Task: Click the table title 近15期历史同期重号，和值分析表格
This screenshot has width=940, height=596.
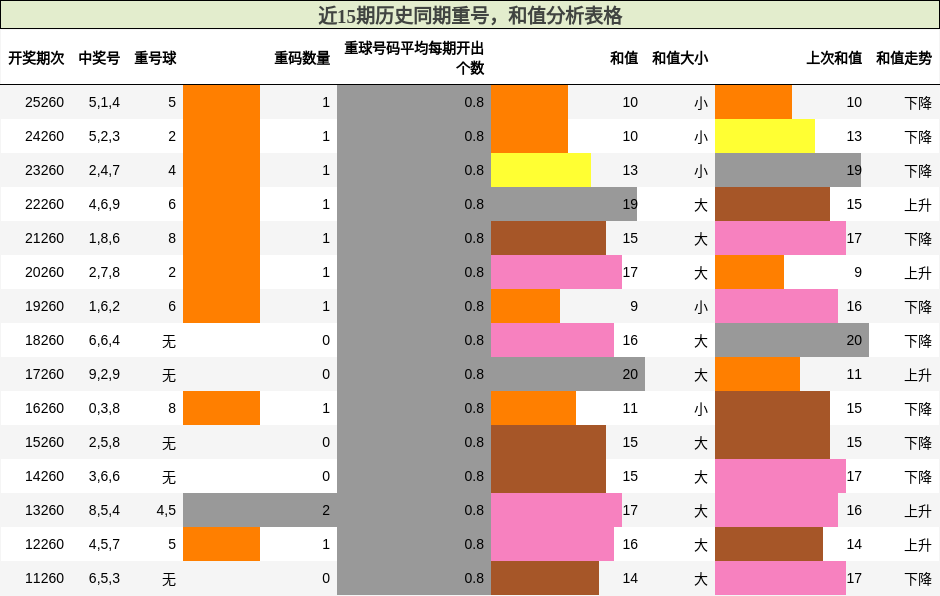Action: (470, 15)
